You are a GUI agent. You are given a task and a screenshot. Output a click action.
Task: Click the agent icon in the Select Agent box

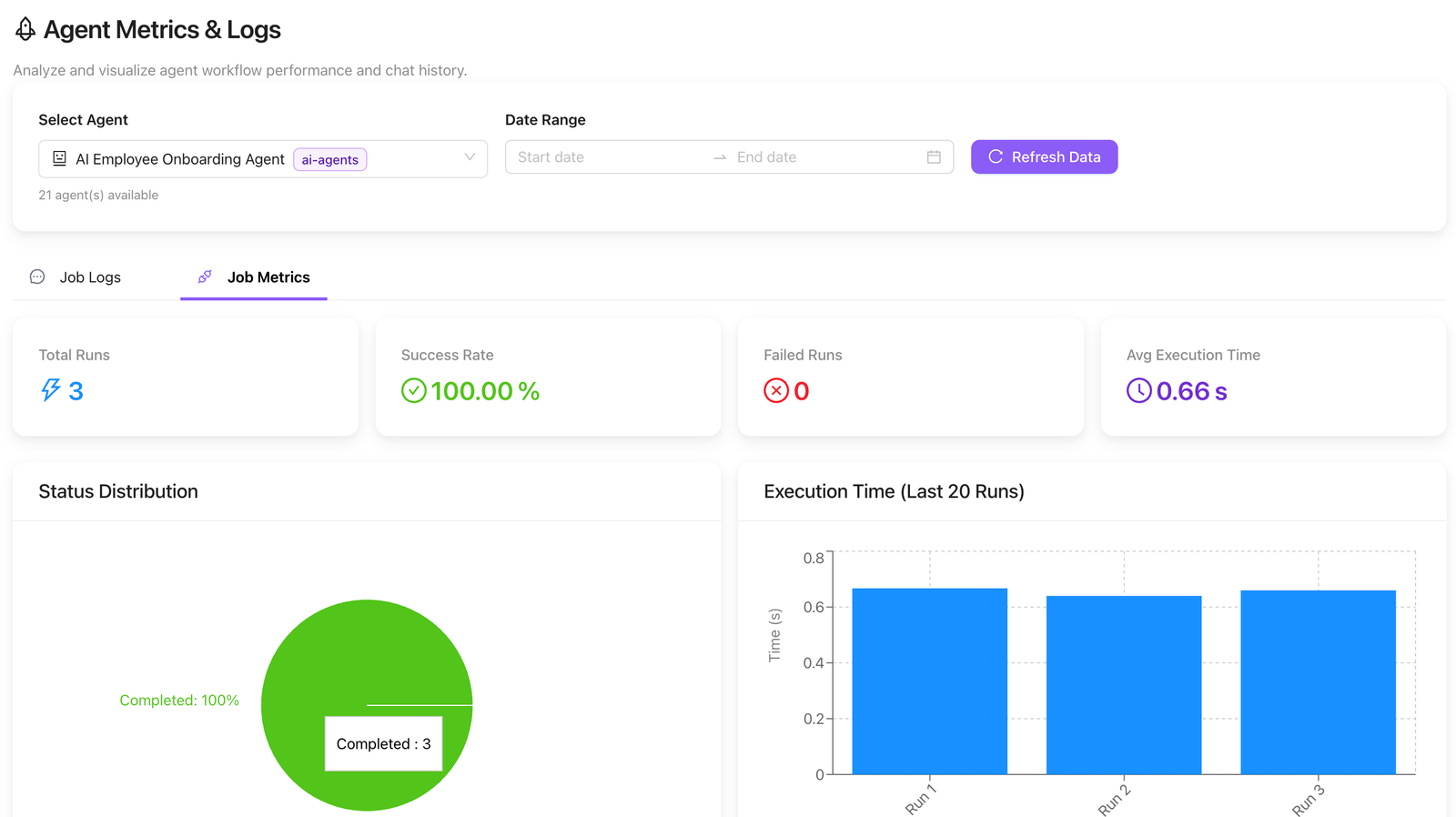(x=59, y=158)
